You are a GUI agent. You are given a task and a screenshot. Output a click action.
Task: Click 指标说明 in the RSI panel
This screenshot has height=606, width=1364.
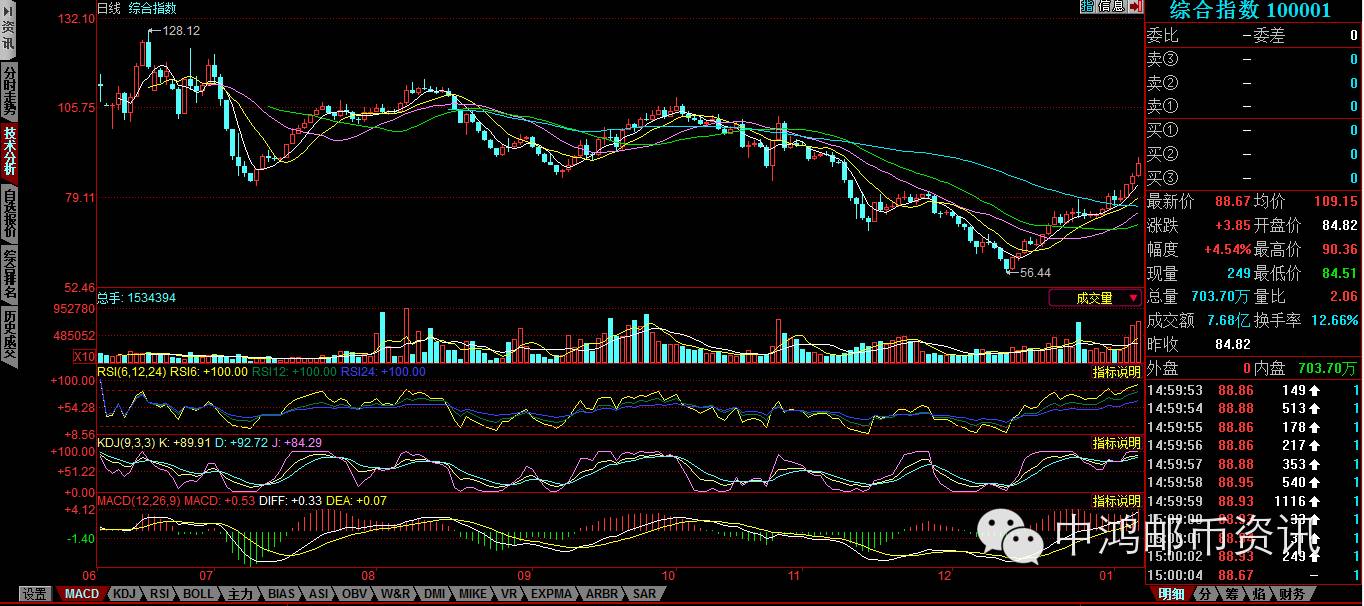coord(1116,372)
